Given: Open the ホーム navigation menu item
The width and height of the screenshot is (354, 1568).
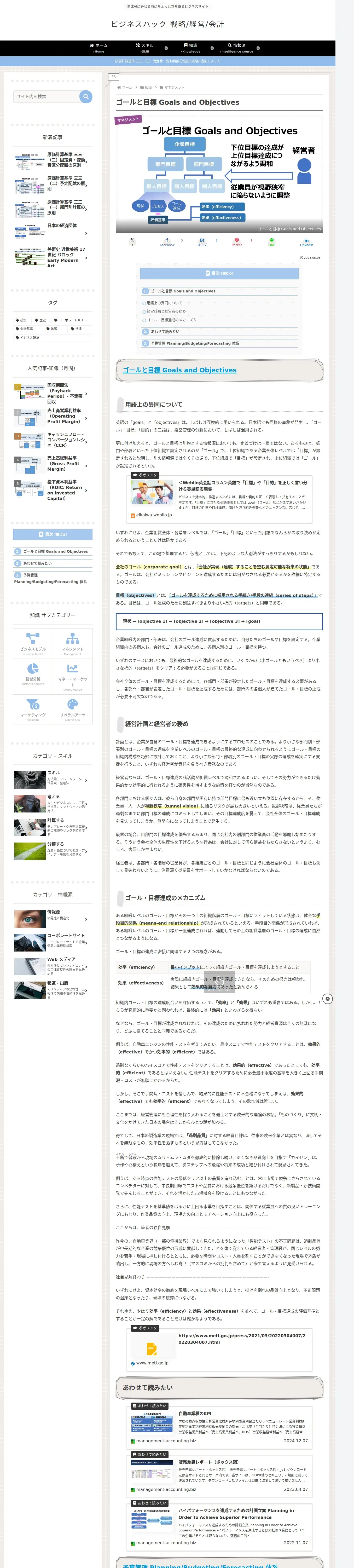Looking at the screenshot, I should coord(98,48).
